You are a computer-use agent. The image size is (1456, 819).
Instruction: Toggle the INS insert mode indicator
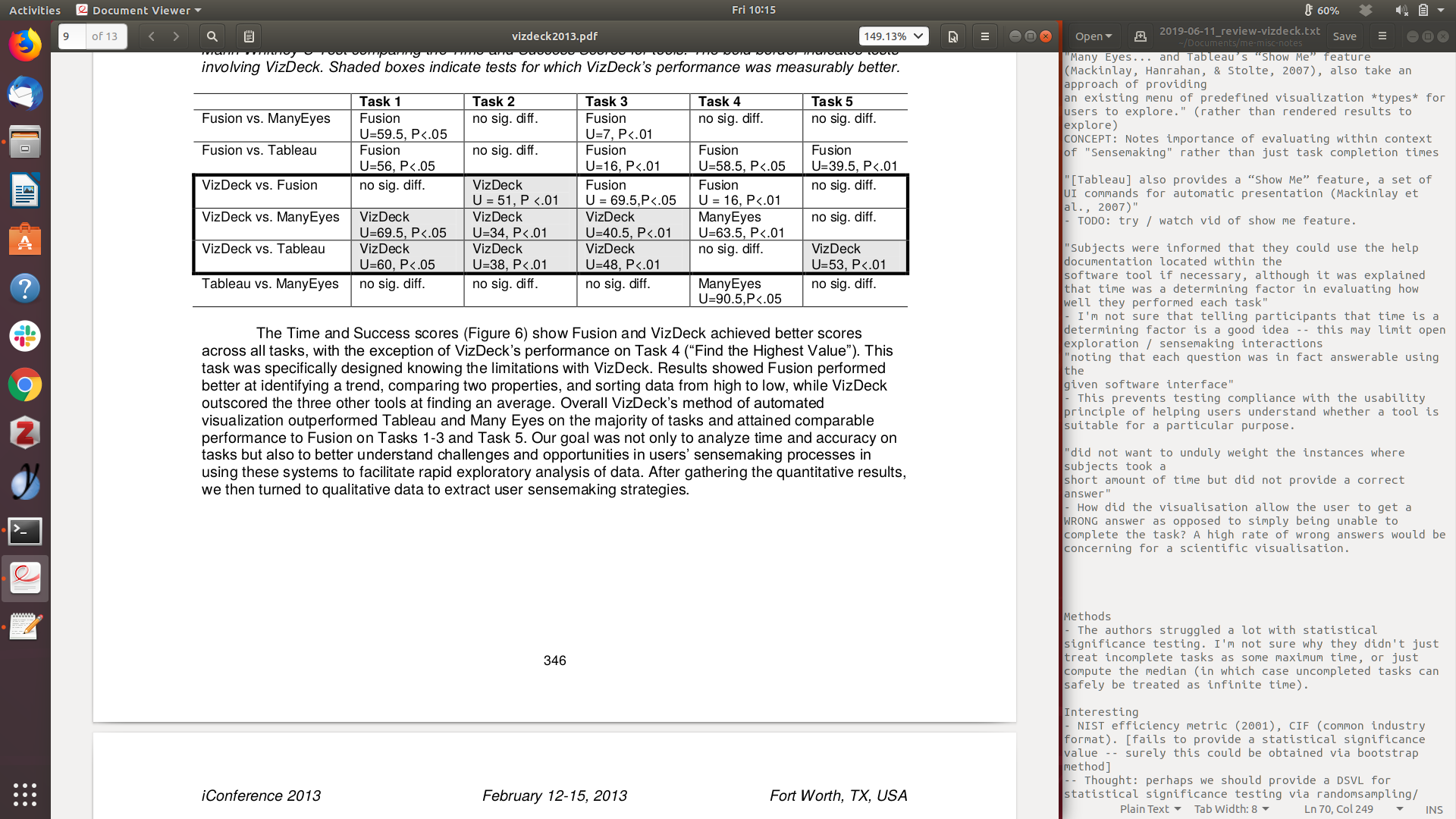click(x=1433, y=809)
